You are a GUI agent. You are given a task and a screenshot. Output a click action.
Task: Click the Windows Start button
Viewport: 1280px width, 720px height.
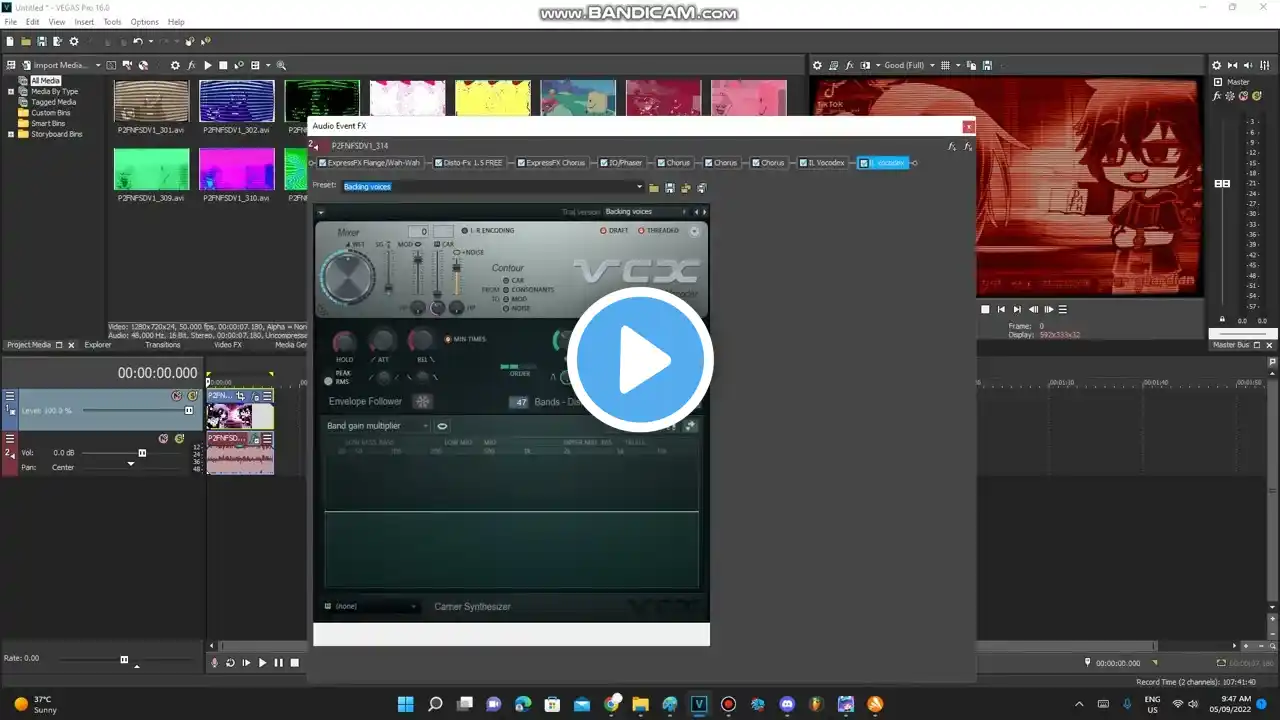pyautogui.click(x=405, y=704)
